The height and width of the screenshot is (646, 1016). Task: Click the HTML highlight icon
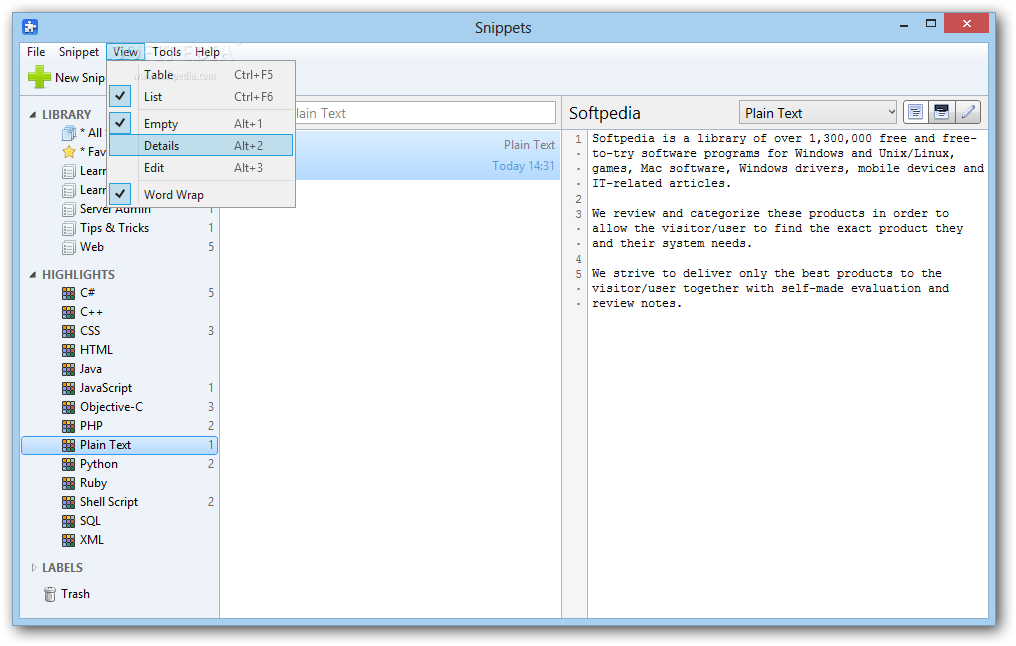pyautogui.click(x=68, y=350)
